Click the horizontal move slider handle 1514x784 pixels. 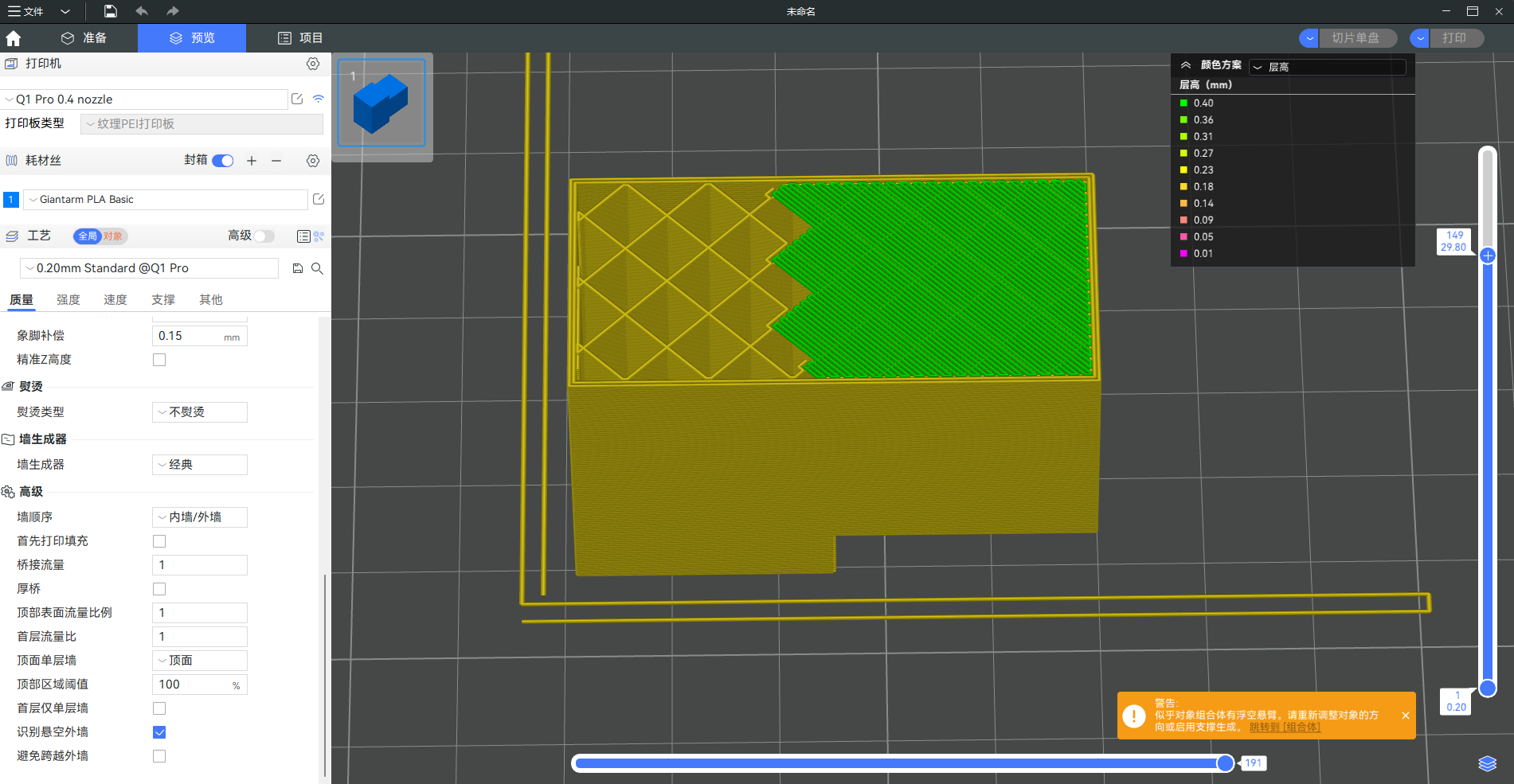click(1225, 763)
